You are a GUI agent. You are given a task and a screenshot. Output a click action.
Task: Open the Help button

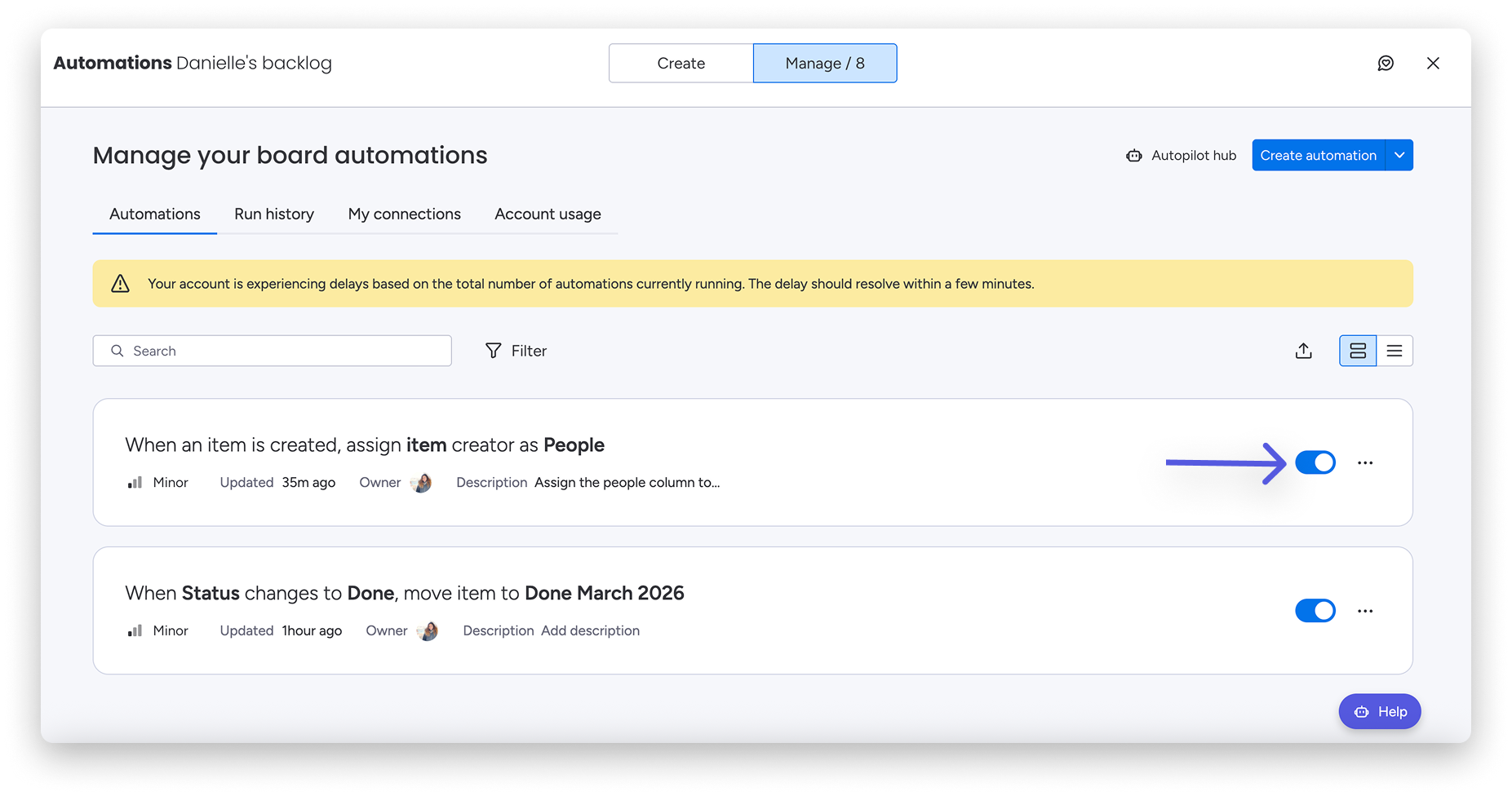tap(1380, 711)
